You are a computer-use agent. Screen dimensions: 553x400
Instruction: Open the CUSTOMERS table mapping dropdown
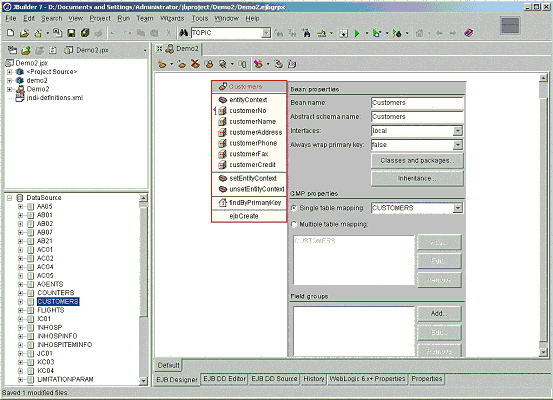click(457, 208)
